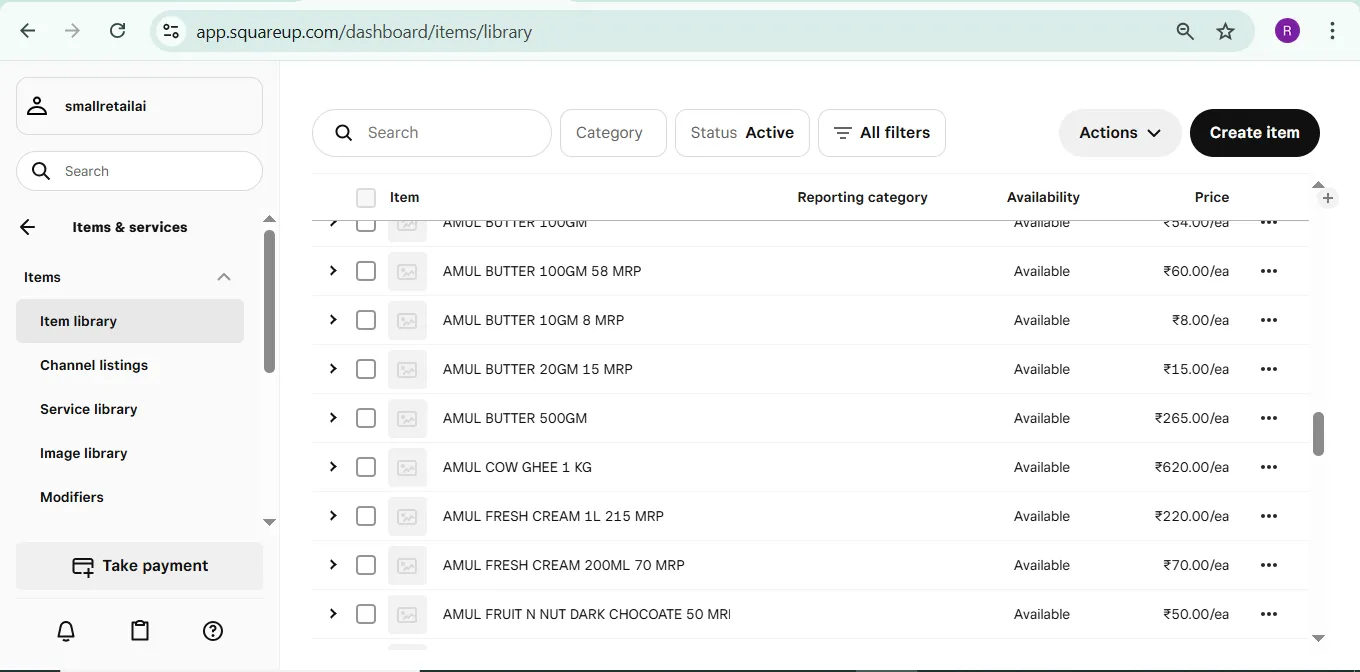Image resolution: width=1360 pixels, height=672 pixels.
Task: Reload the page with refresh icon
Action: pyautogui.click(x=117, y=31)
